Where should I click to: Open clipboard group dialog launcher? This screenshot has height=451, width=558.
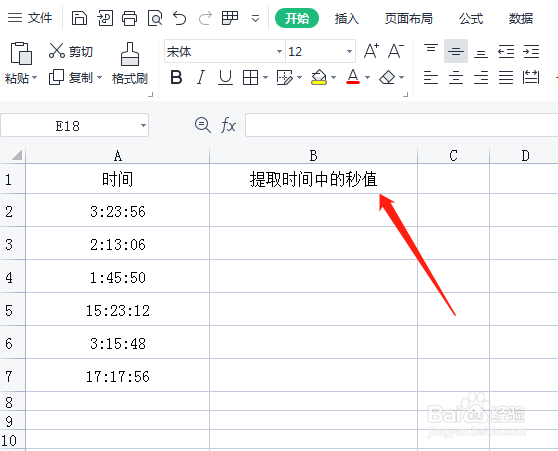tap(151, 95)
